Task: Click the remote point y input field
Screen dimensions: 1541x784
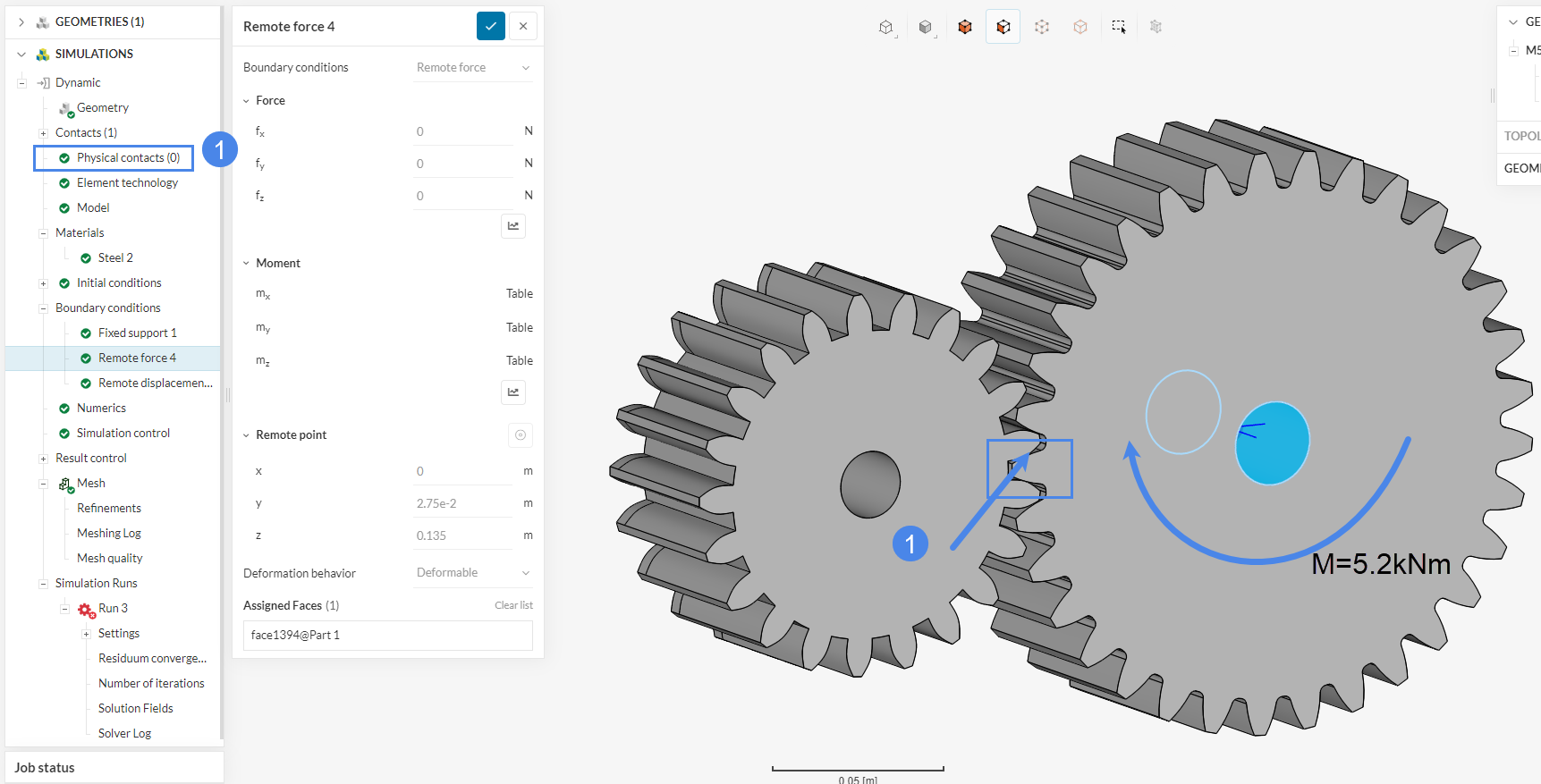Action: [x=461, y=504]
